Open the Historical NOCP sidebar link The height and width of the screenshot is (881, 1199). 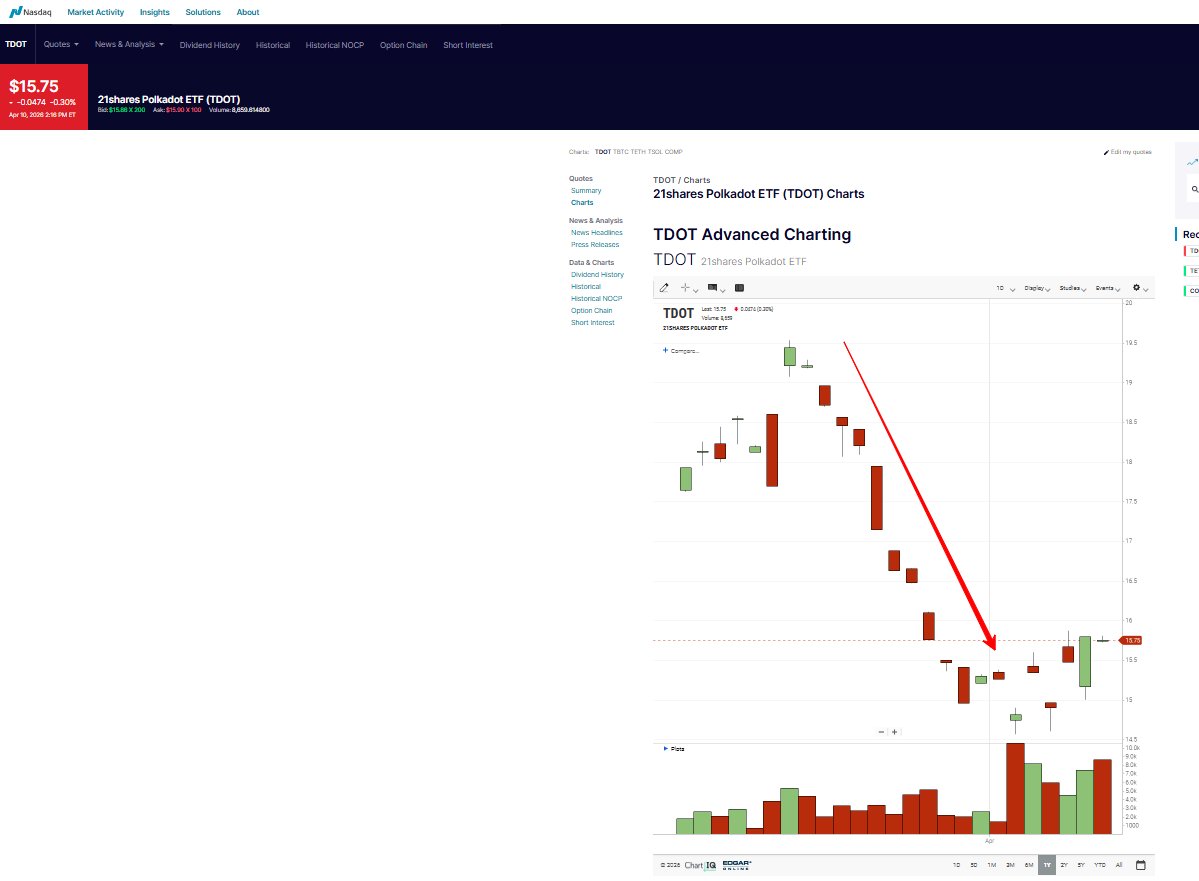tap(596, 299)
